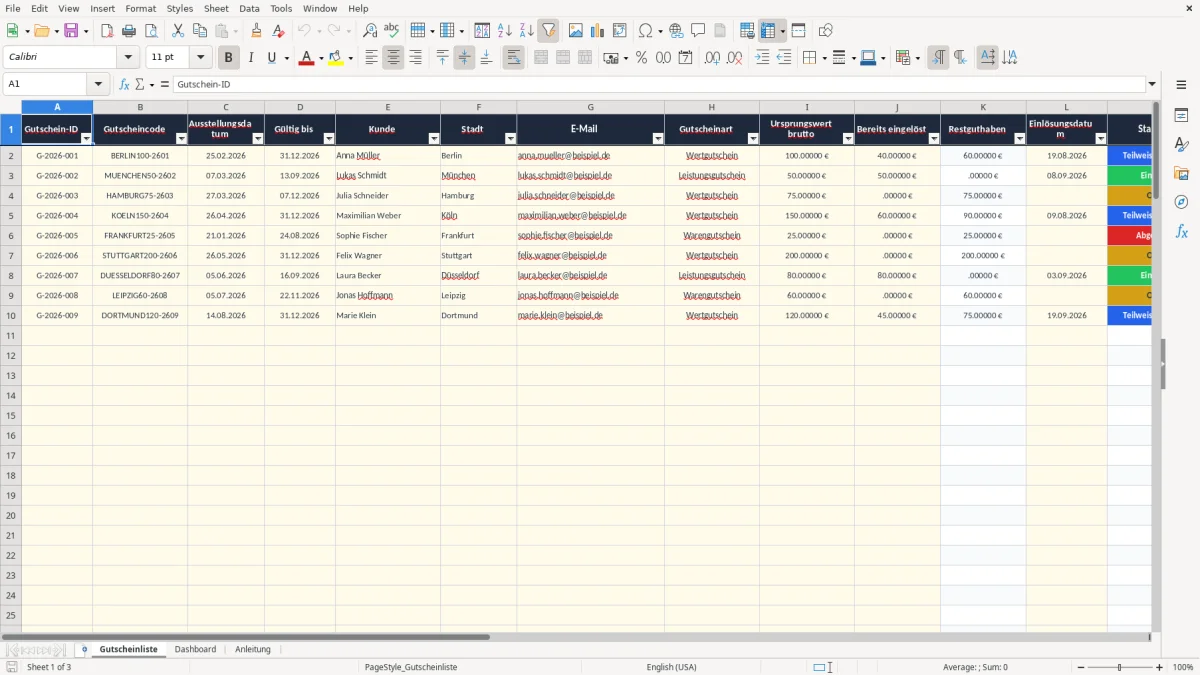Toggle Print Preview icon
Image resolution: width=1200 pixels, height=675 pixels.
pos(150,31)
